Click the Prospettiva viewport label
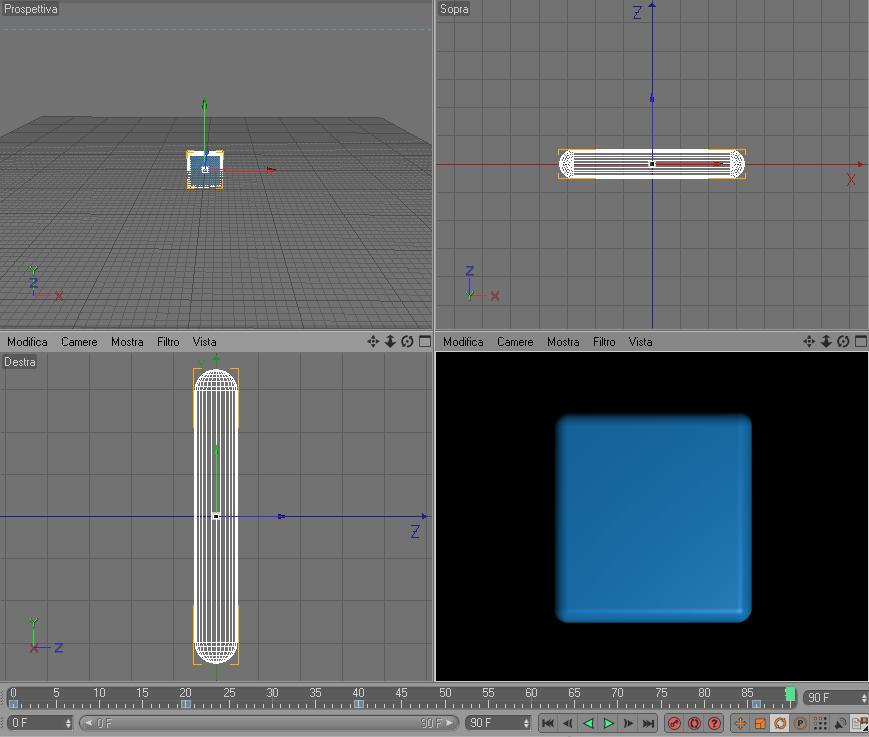The width and height of the screenshot is (869, 737). [x=30, y=9]
